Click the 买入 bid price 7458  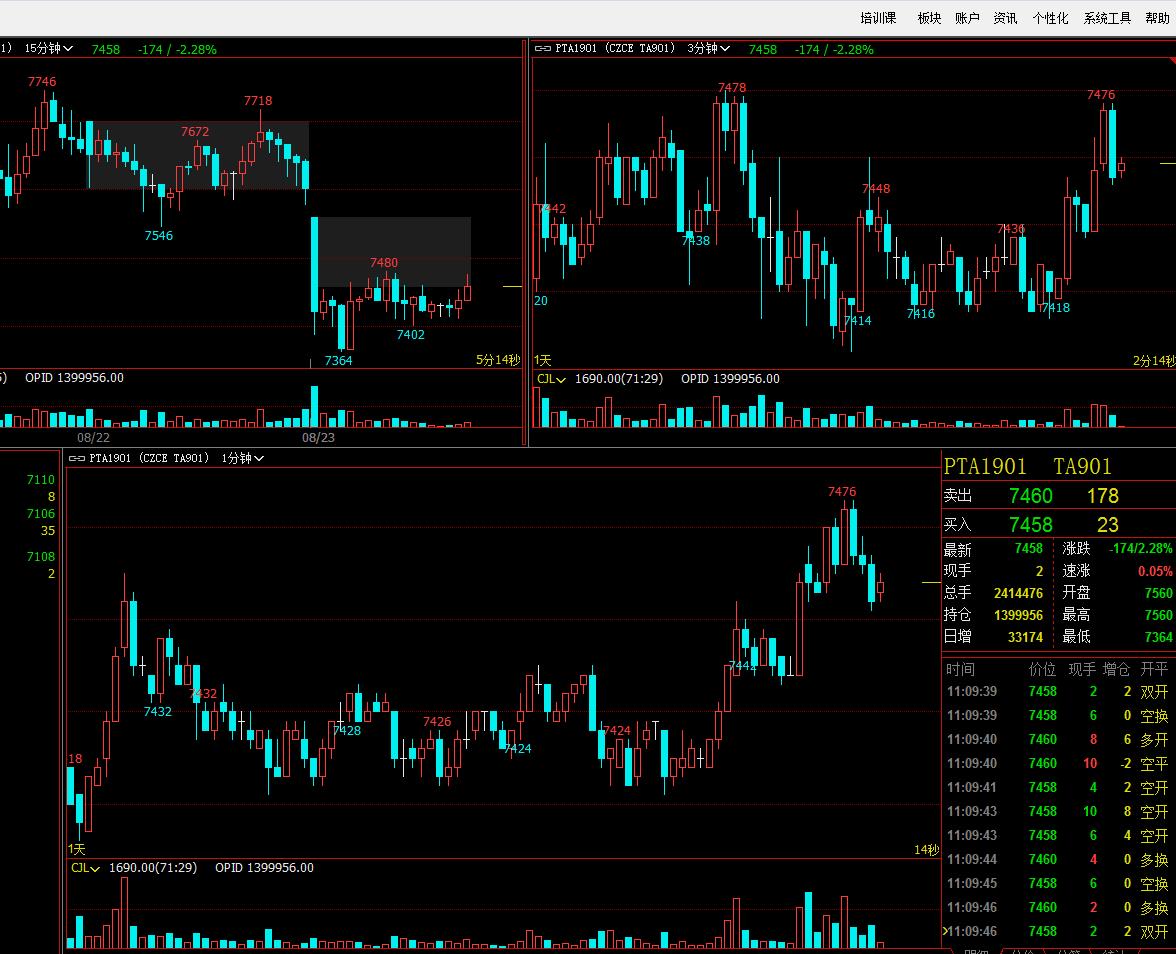coord(1030,525)
